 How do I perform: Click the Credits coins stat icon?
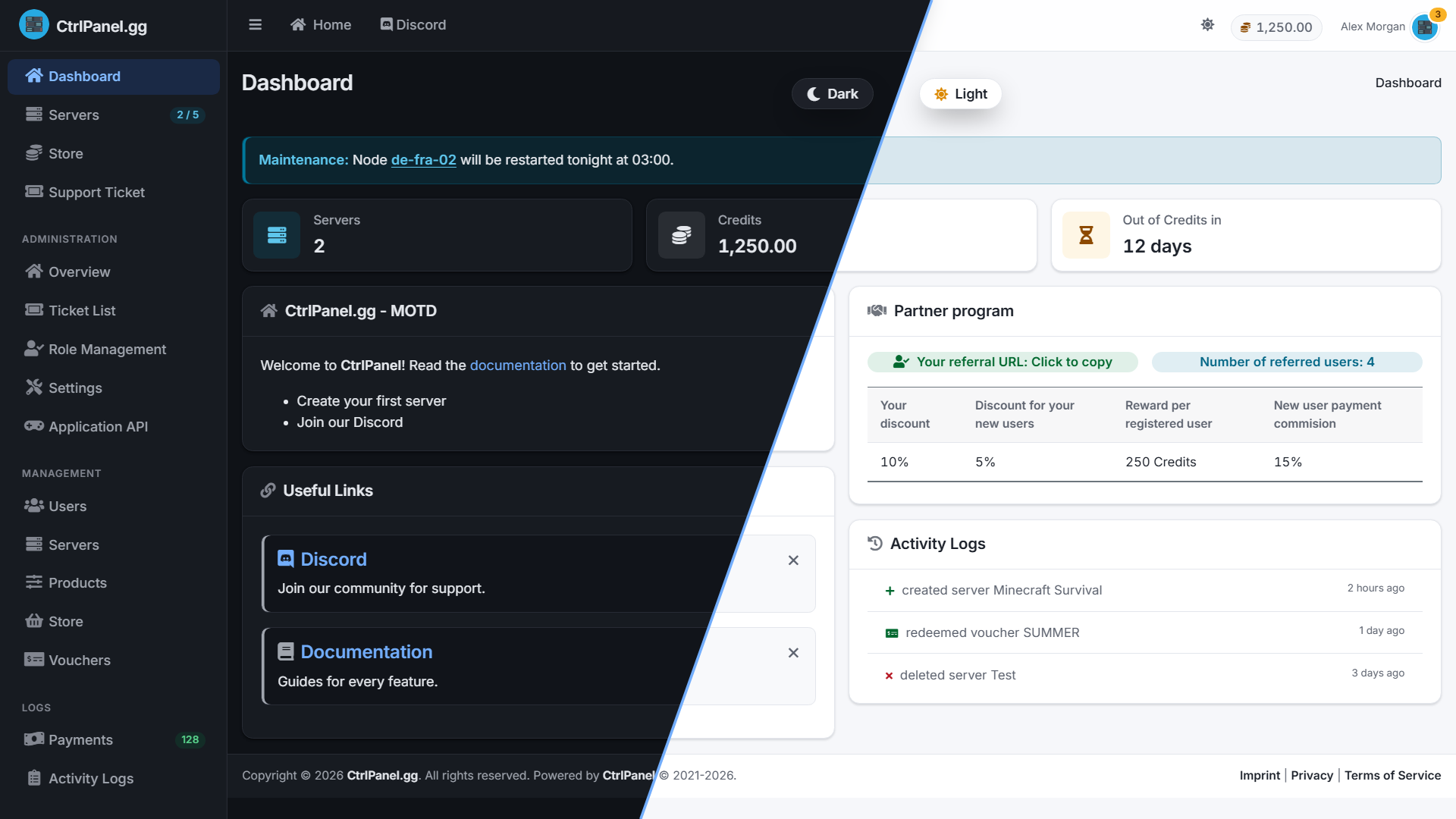pos(681,235)
